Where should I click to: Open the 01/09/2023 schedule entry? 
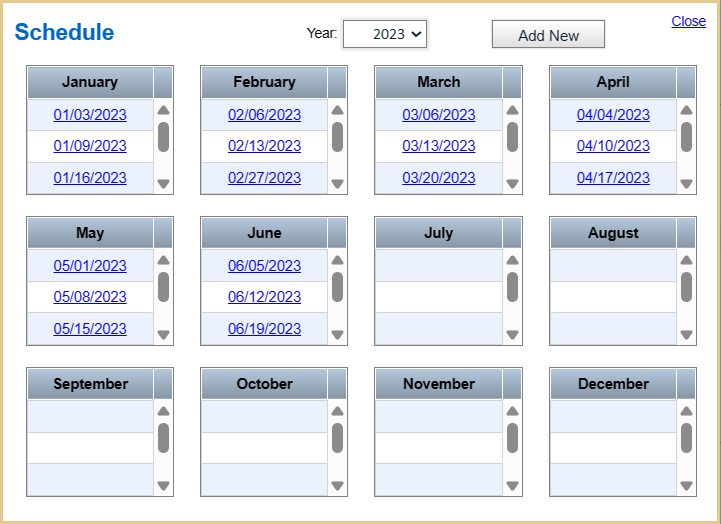tap(90, 146)
